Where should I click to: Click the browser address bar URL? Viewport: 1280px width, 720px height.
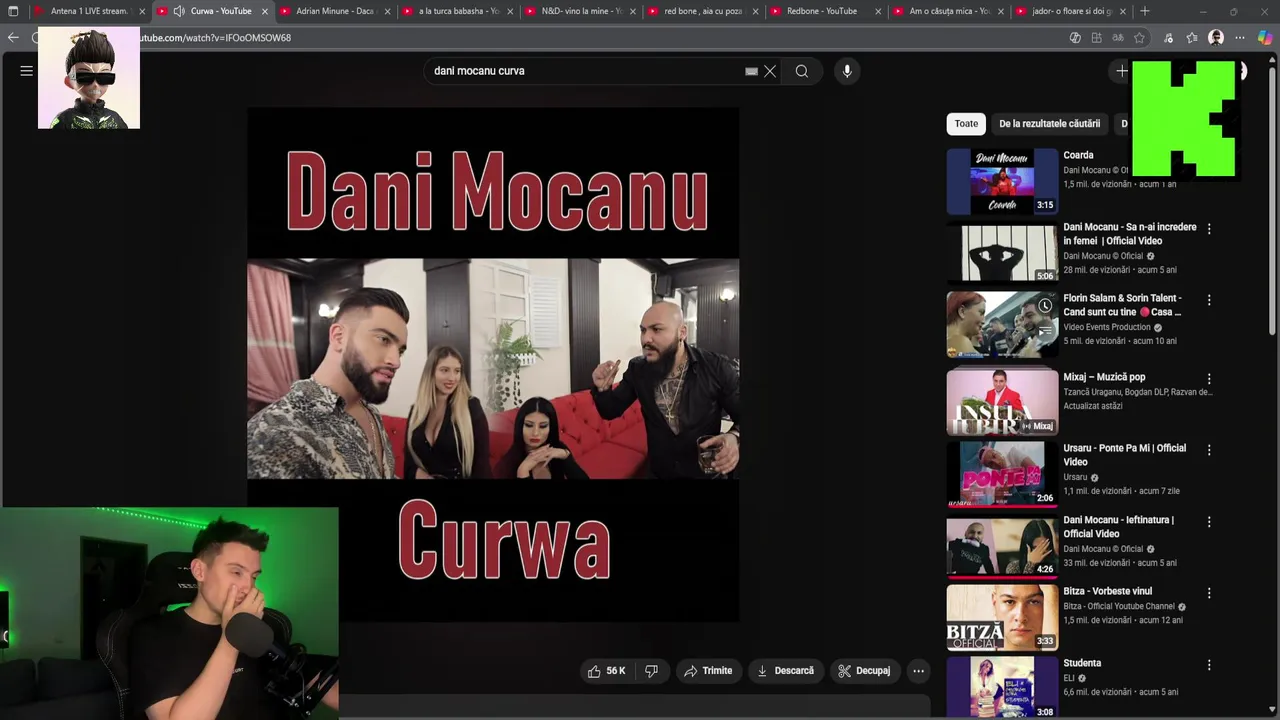coord(215,38)
